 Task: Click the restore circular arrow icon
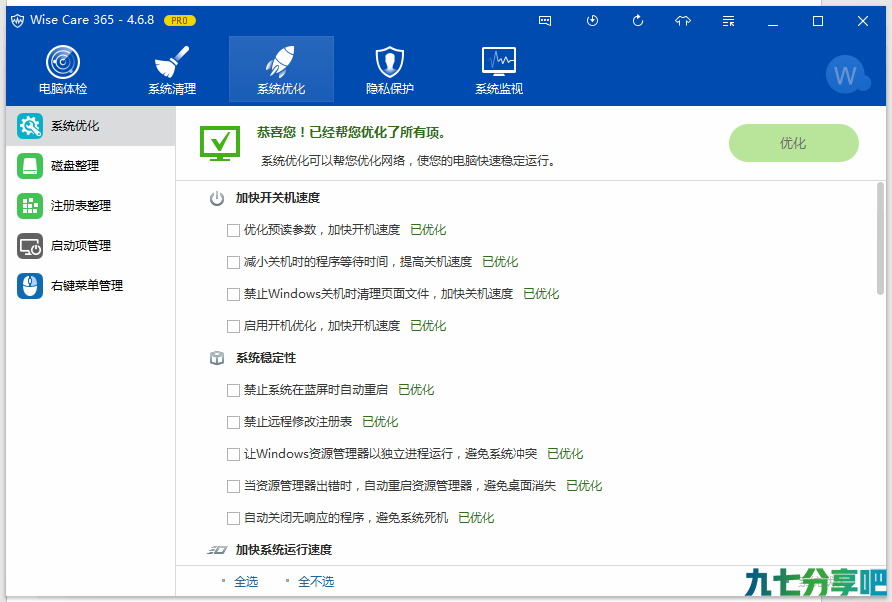point(638,21)
